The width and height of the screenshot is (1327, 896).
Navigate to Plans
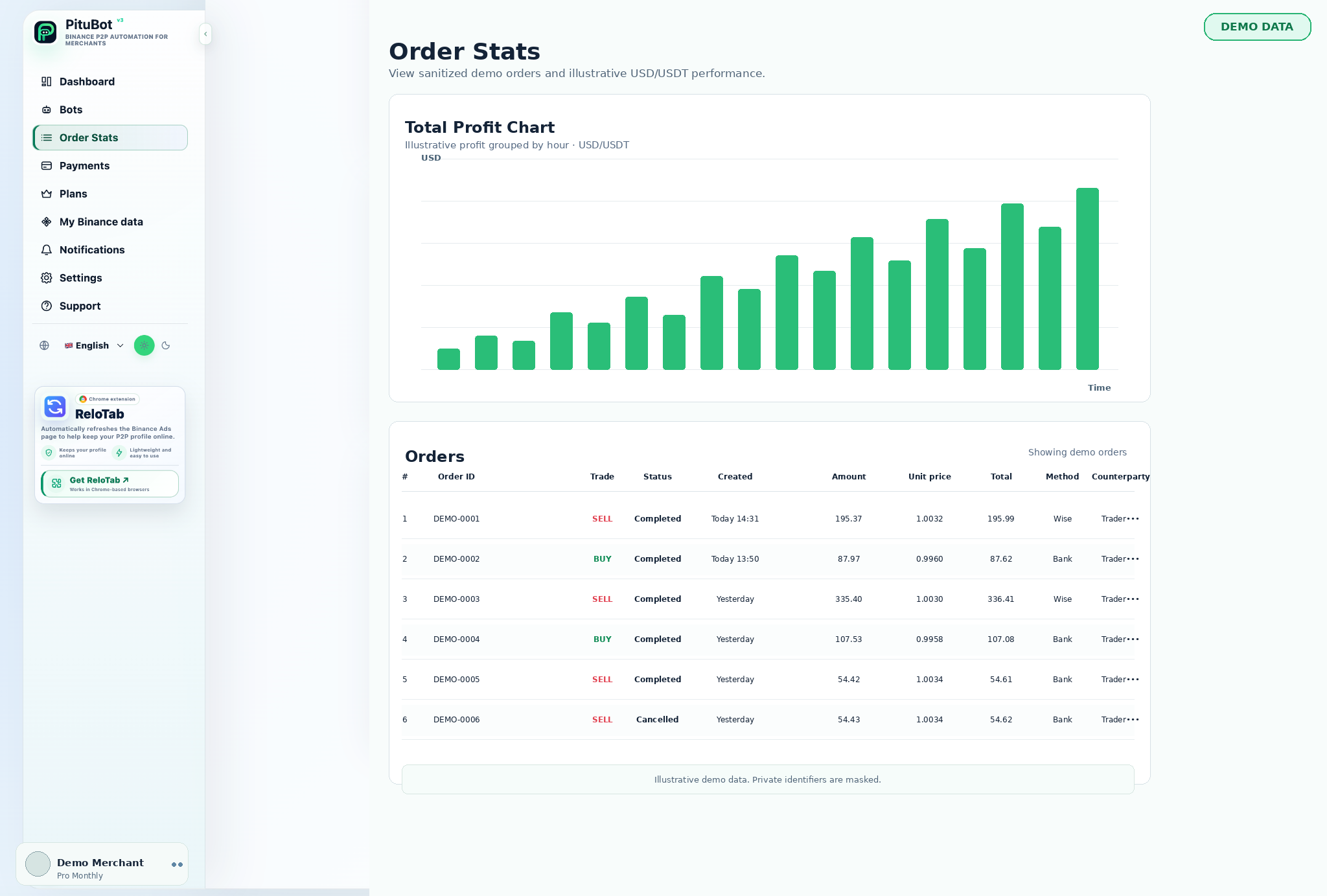110,194
